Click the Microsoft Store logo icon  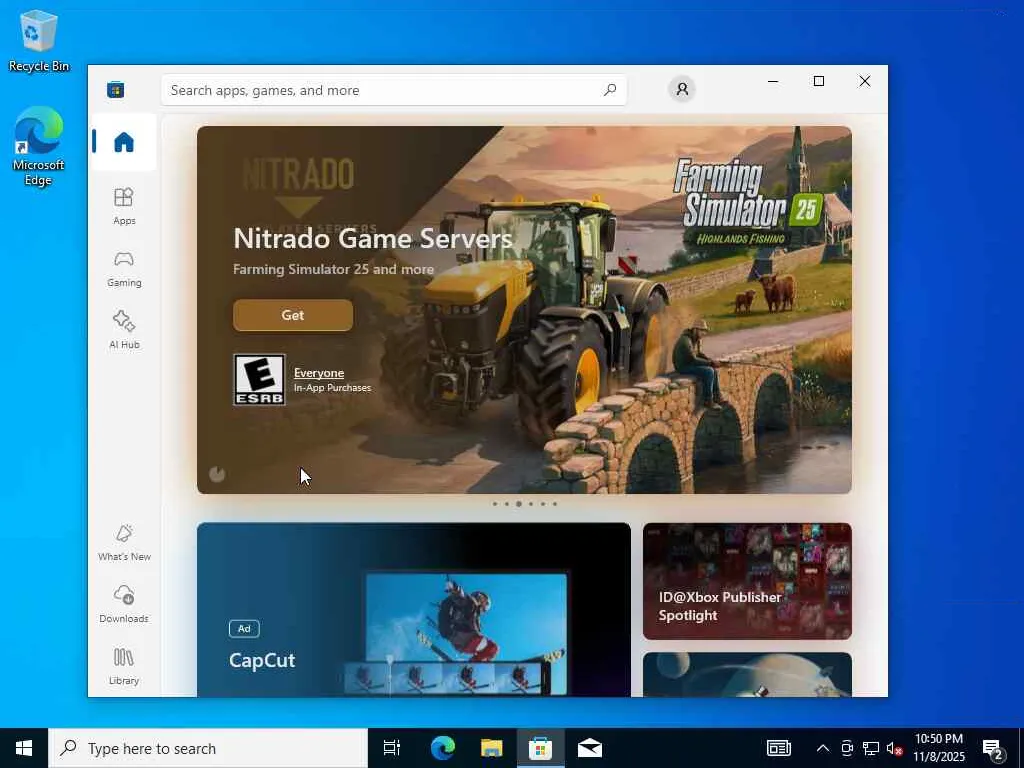tap(116, 89)
